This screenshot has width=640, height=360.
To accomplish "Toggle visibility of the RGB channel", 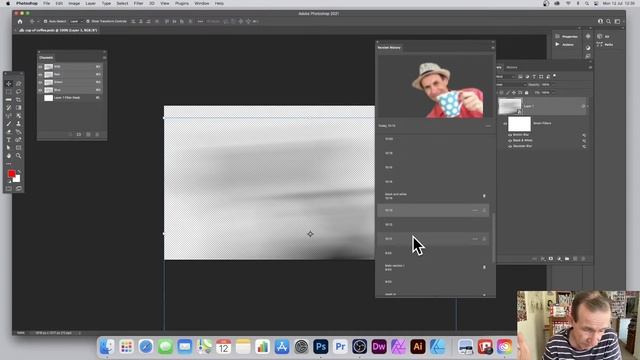I will tap(40, 67).
